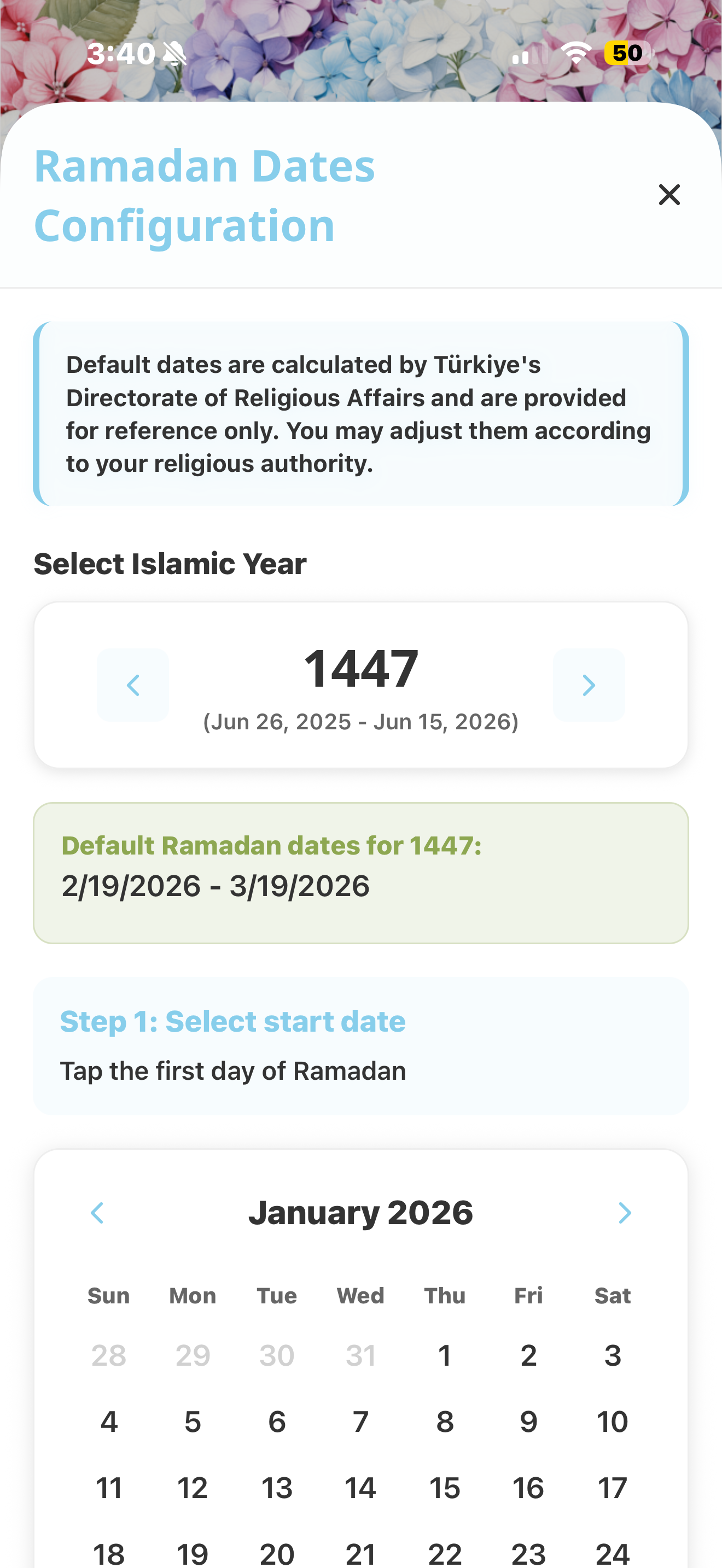Tap the default Ramadan dates box
Image resolution: width=722 pixels, height=1568 pixels.
click(361, 873)
